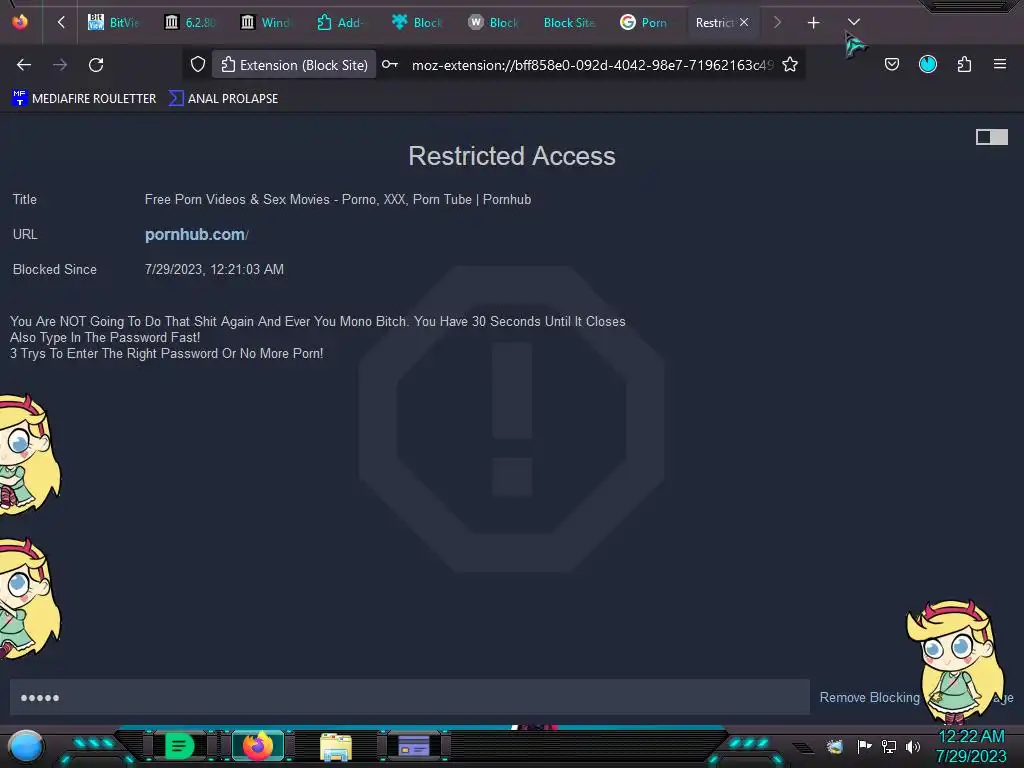This screenshot has width=1024, height=768.
Task: Open the saved password key icon
Action: coord(390,64)
